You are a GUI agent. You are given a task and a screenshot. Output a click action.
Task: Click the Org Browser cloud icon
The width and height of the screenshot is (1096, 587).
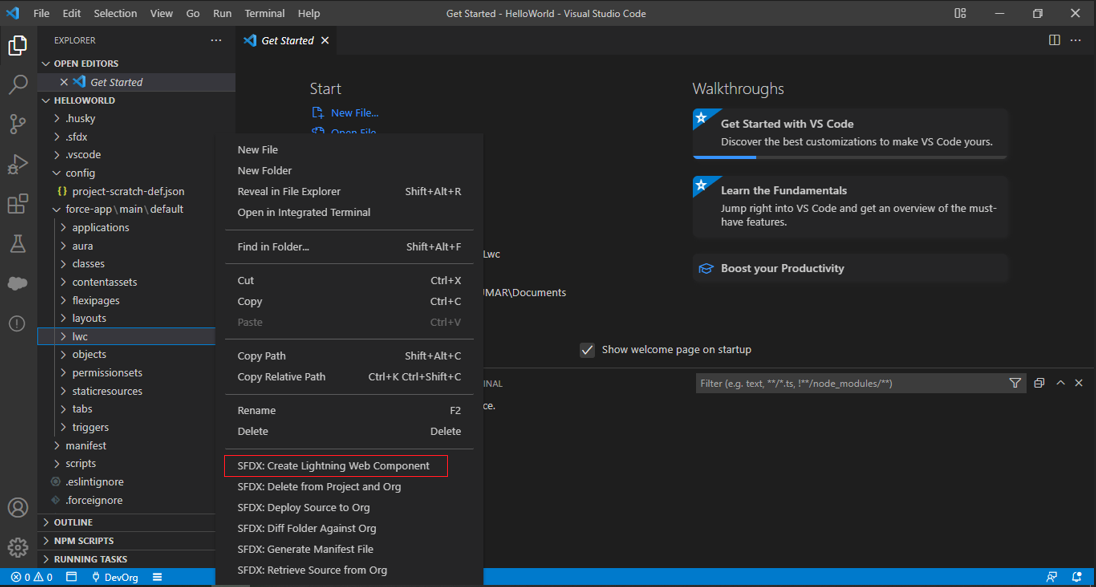[17, 283]
